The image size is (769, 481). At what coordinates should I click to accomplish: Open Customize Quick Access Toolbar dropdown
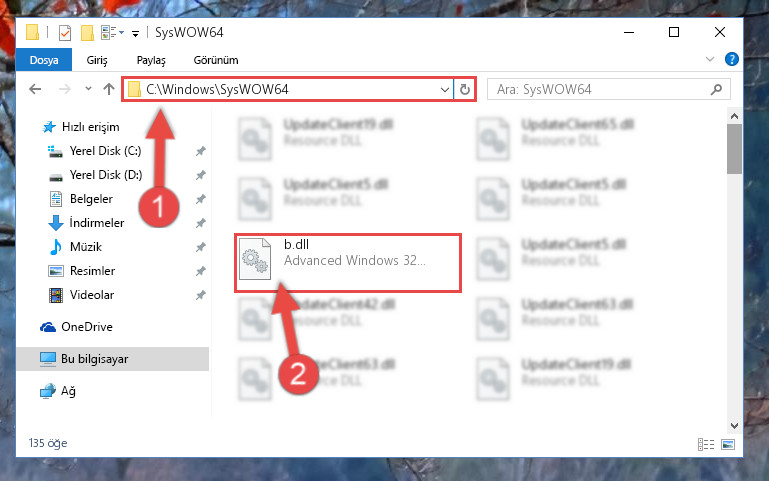pos(135,33)
